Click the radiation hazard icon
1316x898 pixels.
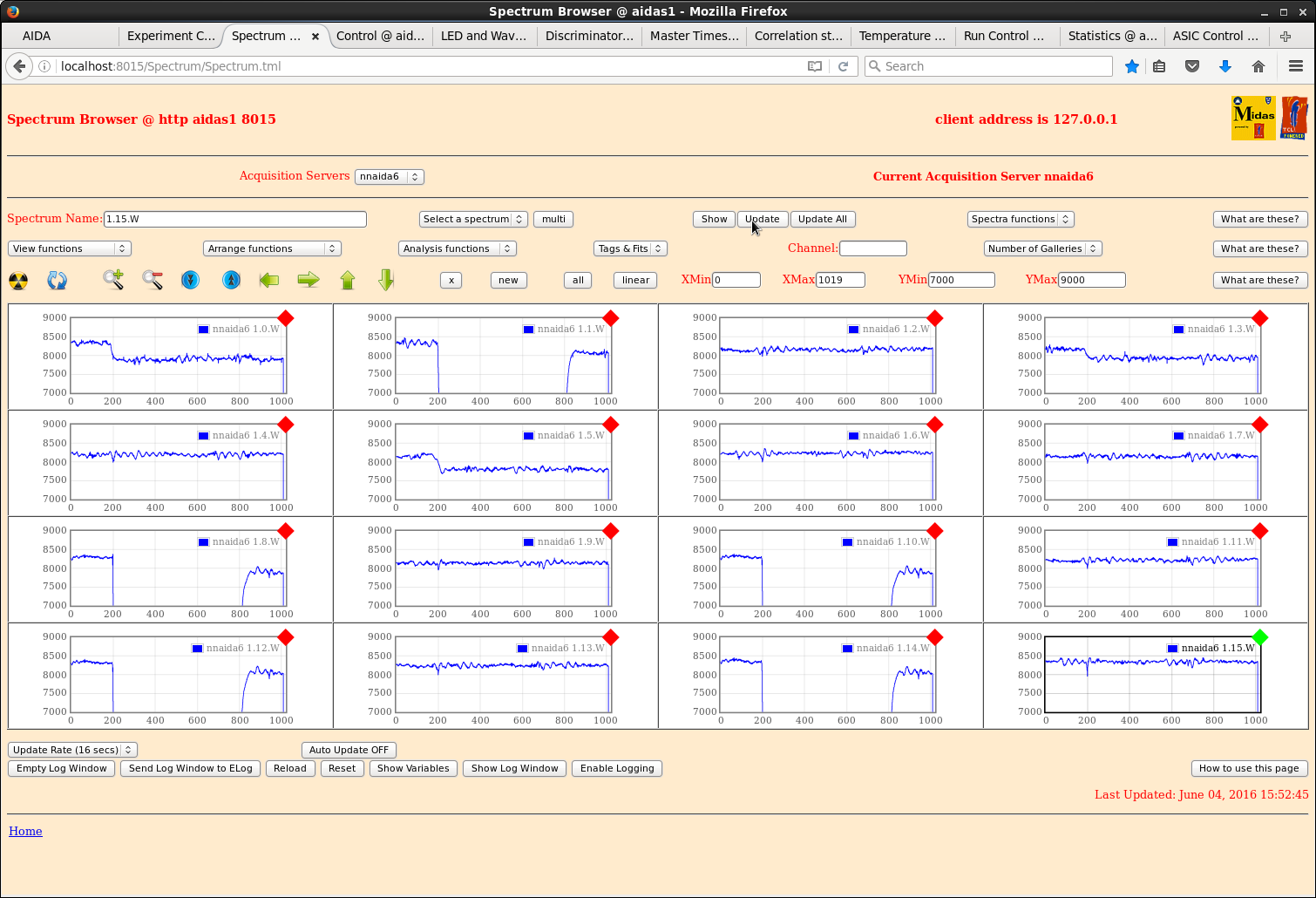(x=18, y=281)
